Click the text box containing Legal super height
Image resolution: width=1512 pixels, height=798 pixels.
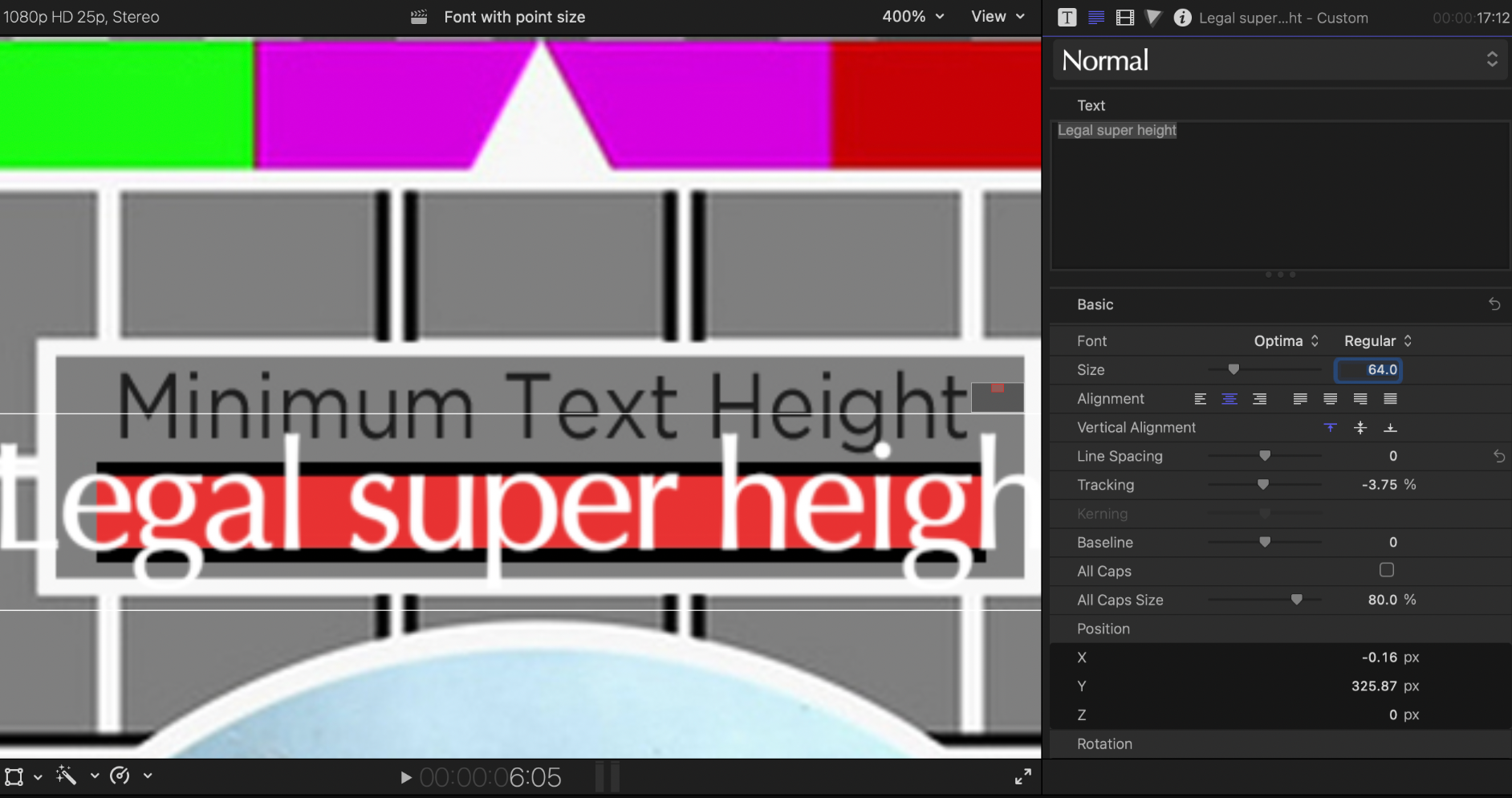[x=1280, y=195]
